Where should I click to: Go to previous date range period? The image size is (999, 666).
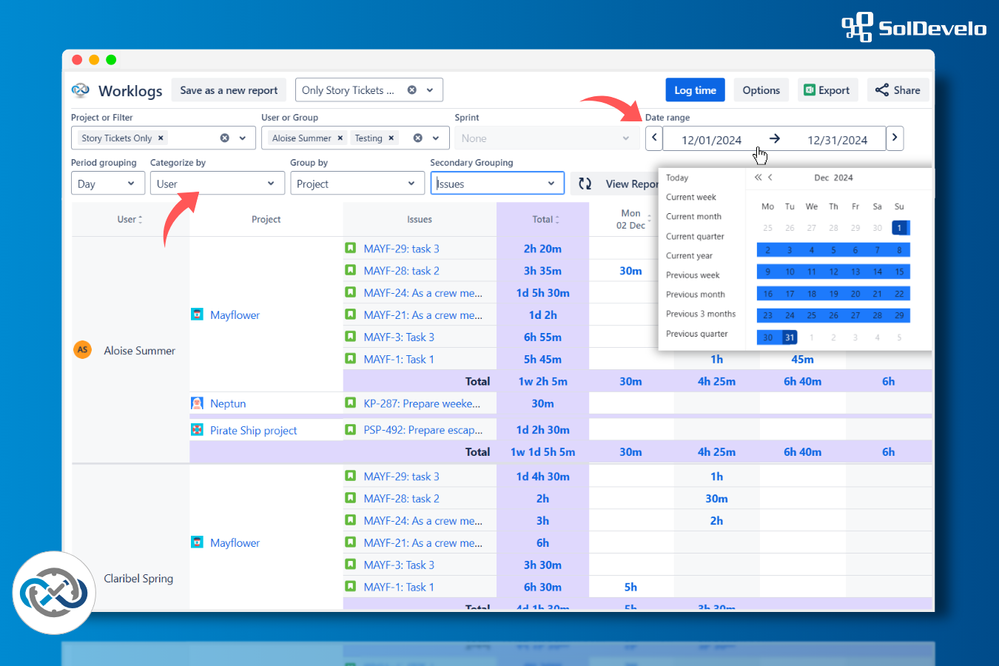pyautogui.click(x=654, y=138)
